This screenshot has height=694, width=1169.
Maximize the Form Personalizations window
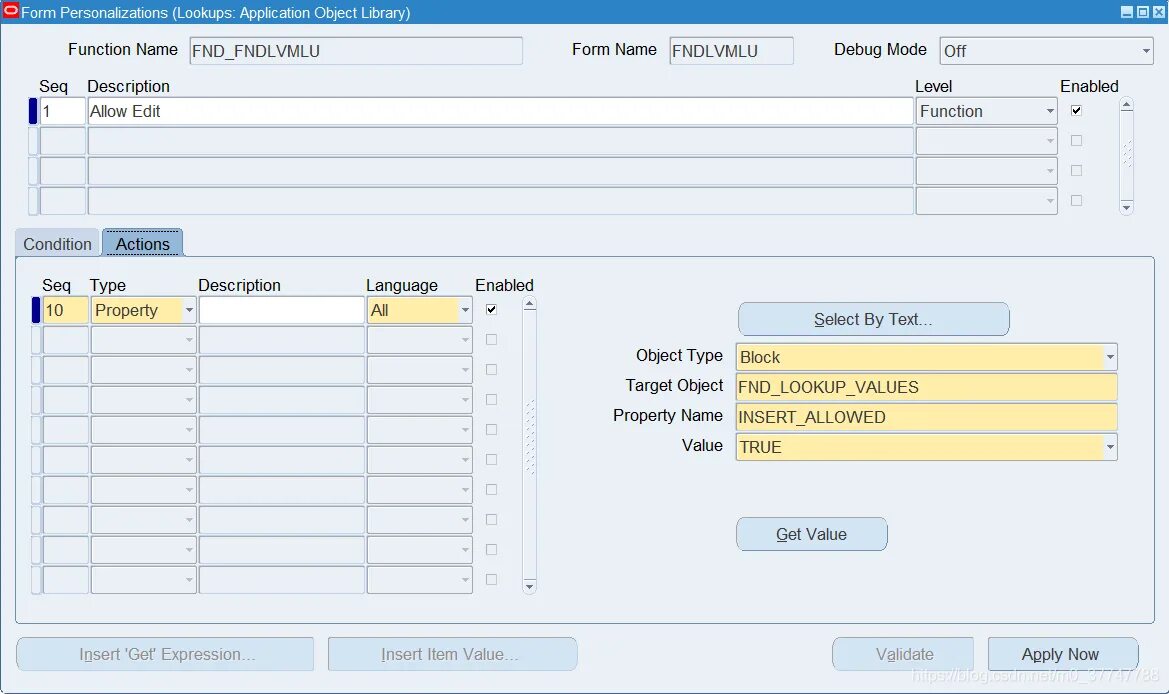[1143, 12]
